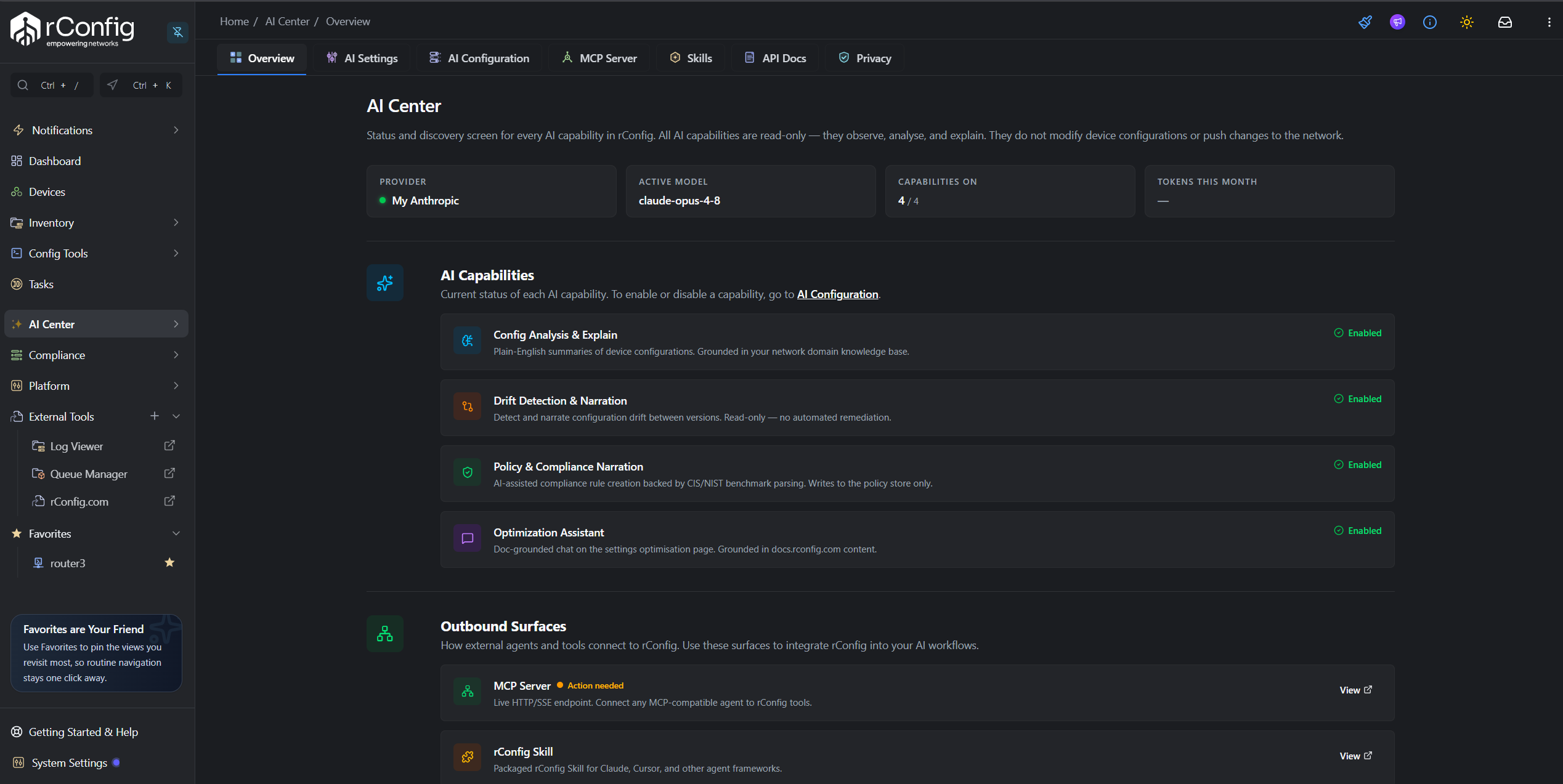The image size is (1563, 784).
Task: Open the paintbrush theme icon in header
Action: [1365, 22]
